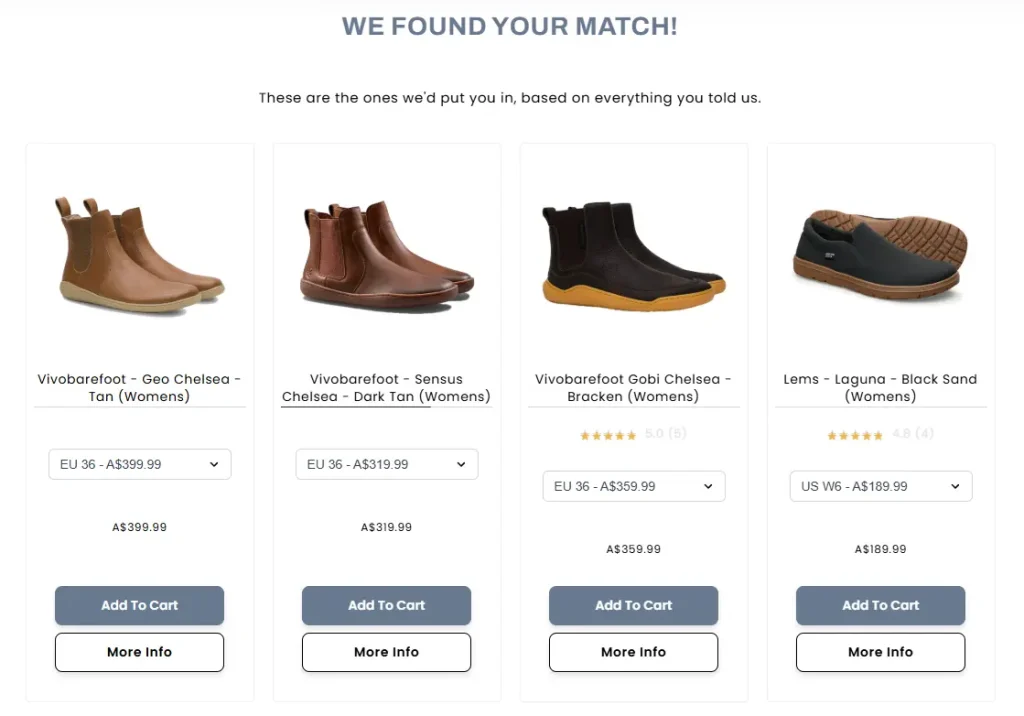The height and width of the screenshot is (716, 1024).
Task: View More Info for Lems Laguna
Action: (x=880, y=652)
